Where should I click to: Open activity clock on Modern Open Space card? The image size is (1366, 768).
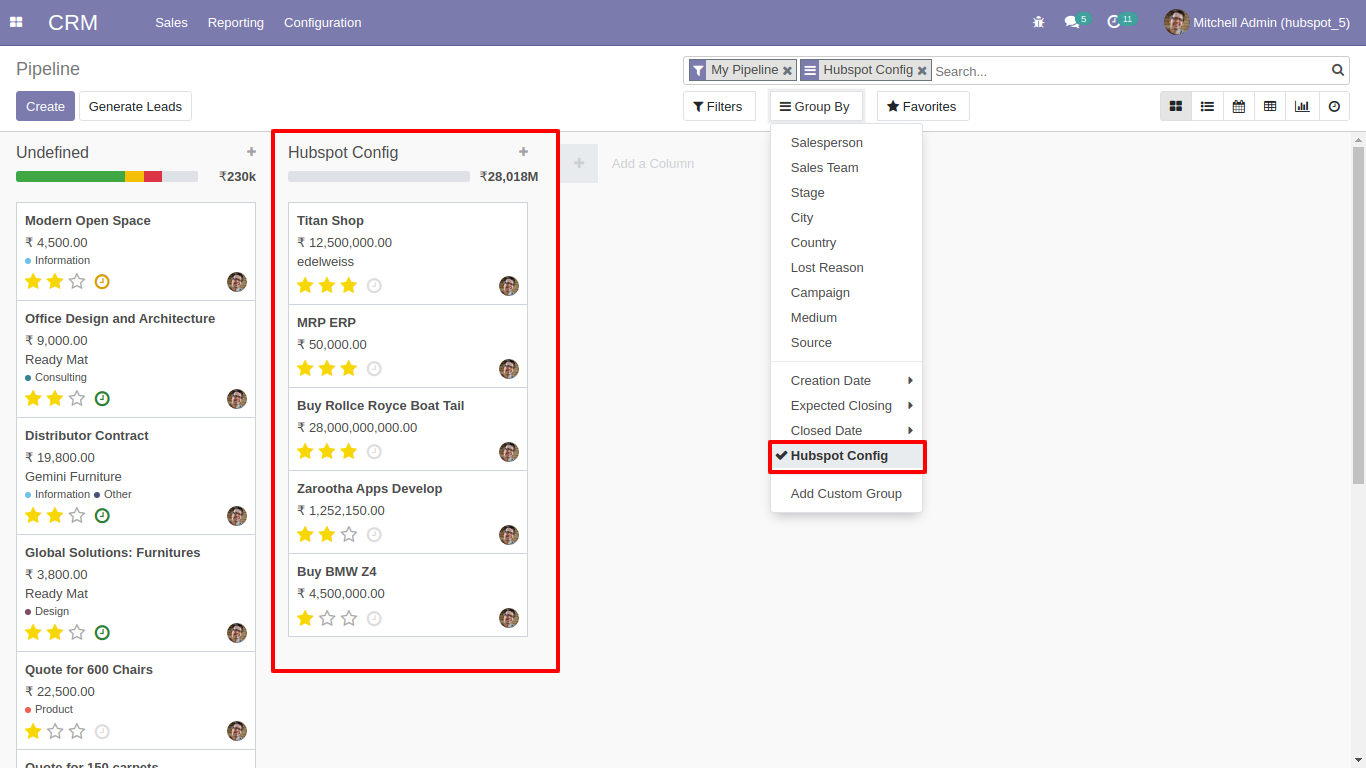tap(102, 282)
